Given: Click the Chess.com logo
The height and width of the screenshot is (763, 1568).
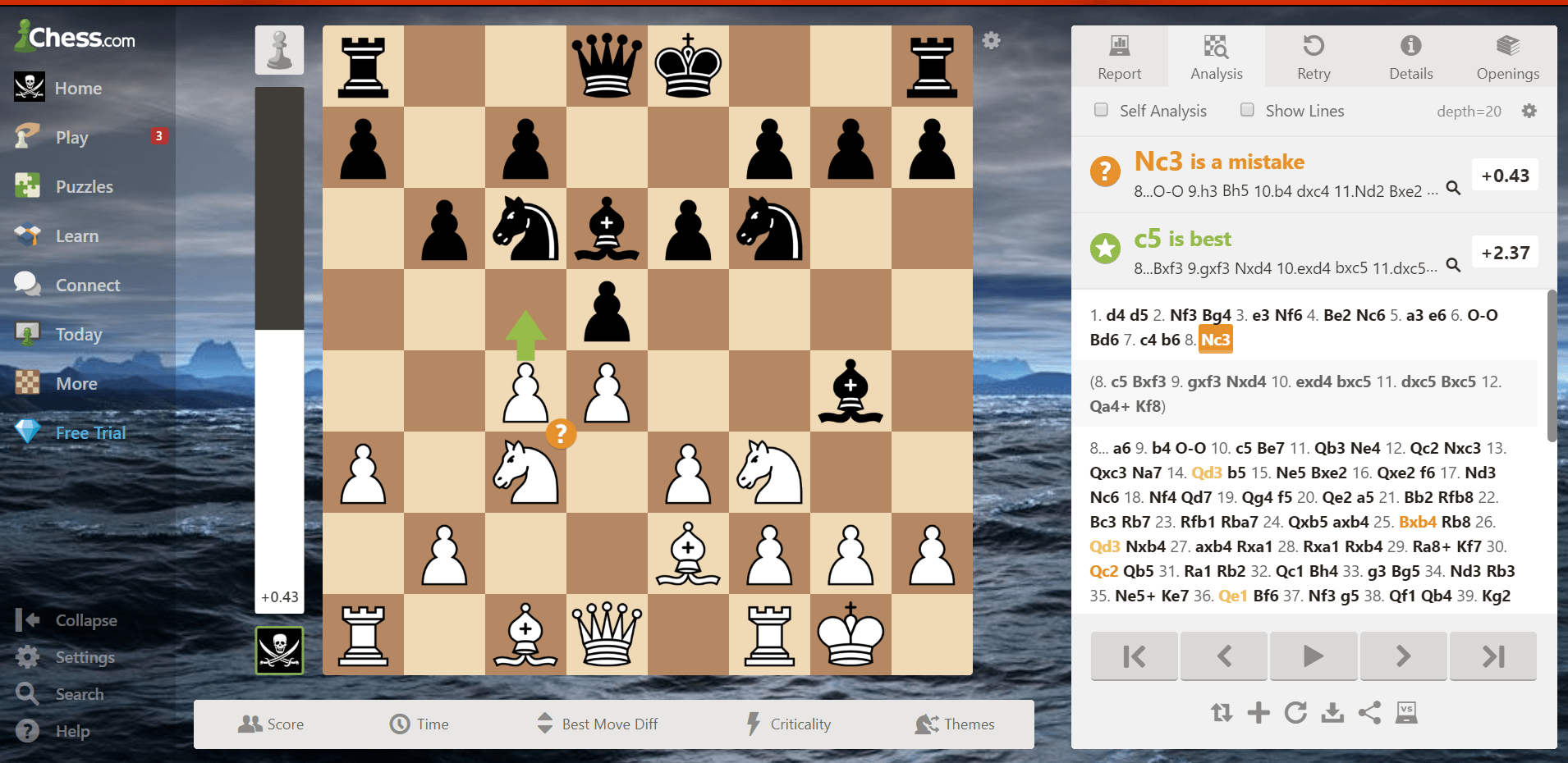Looking at the screenshot, I should tap(74, 36).
